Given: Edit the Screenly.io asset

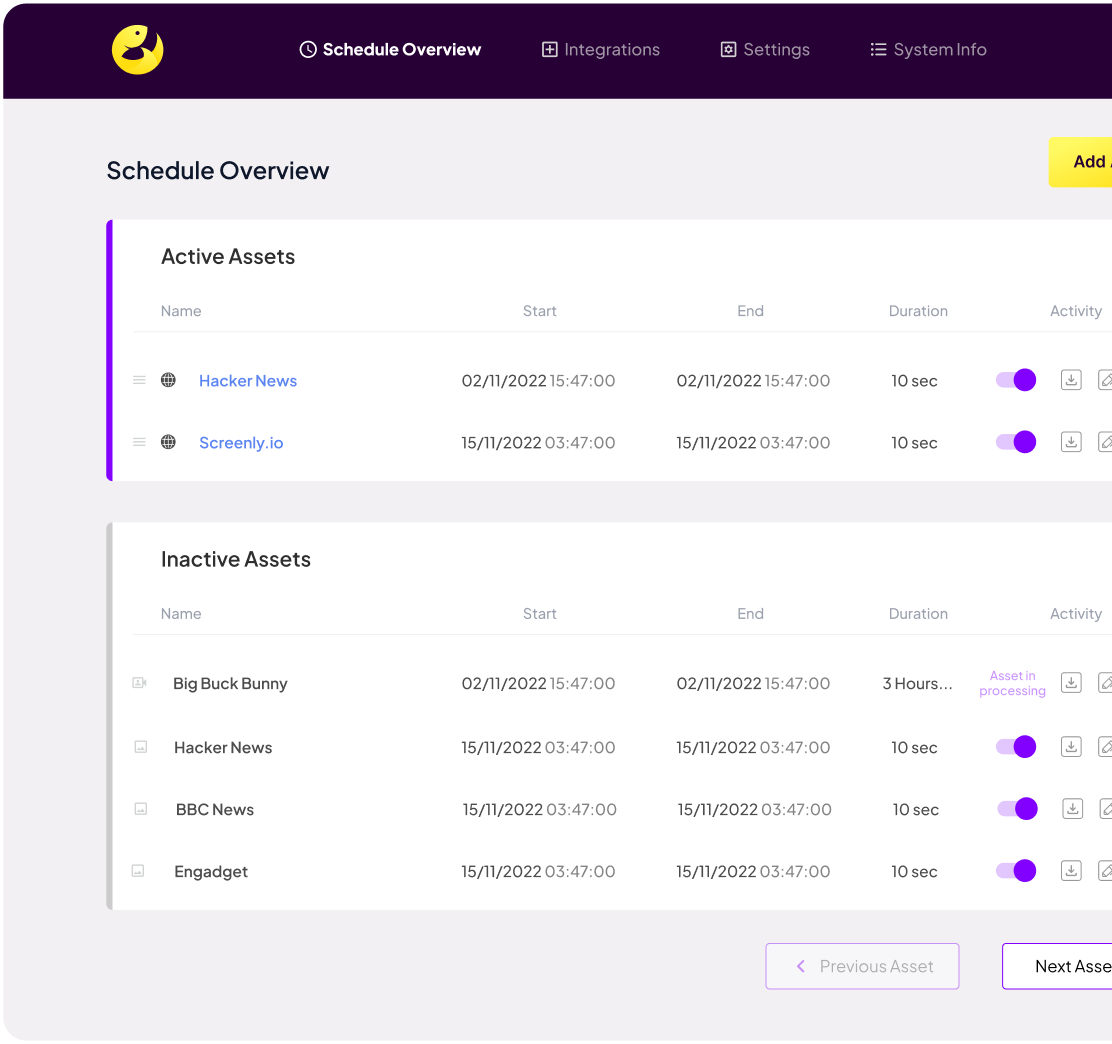Looking at the screenshot, I should tap(1105, 442).
